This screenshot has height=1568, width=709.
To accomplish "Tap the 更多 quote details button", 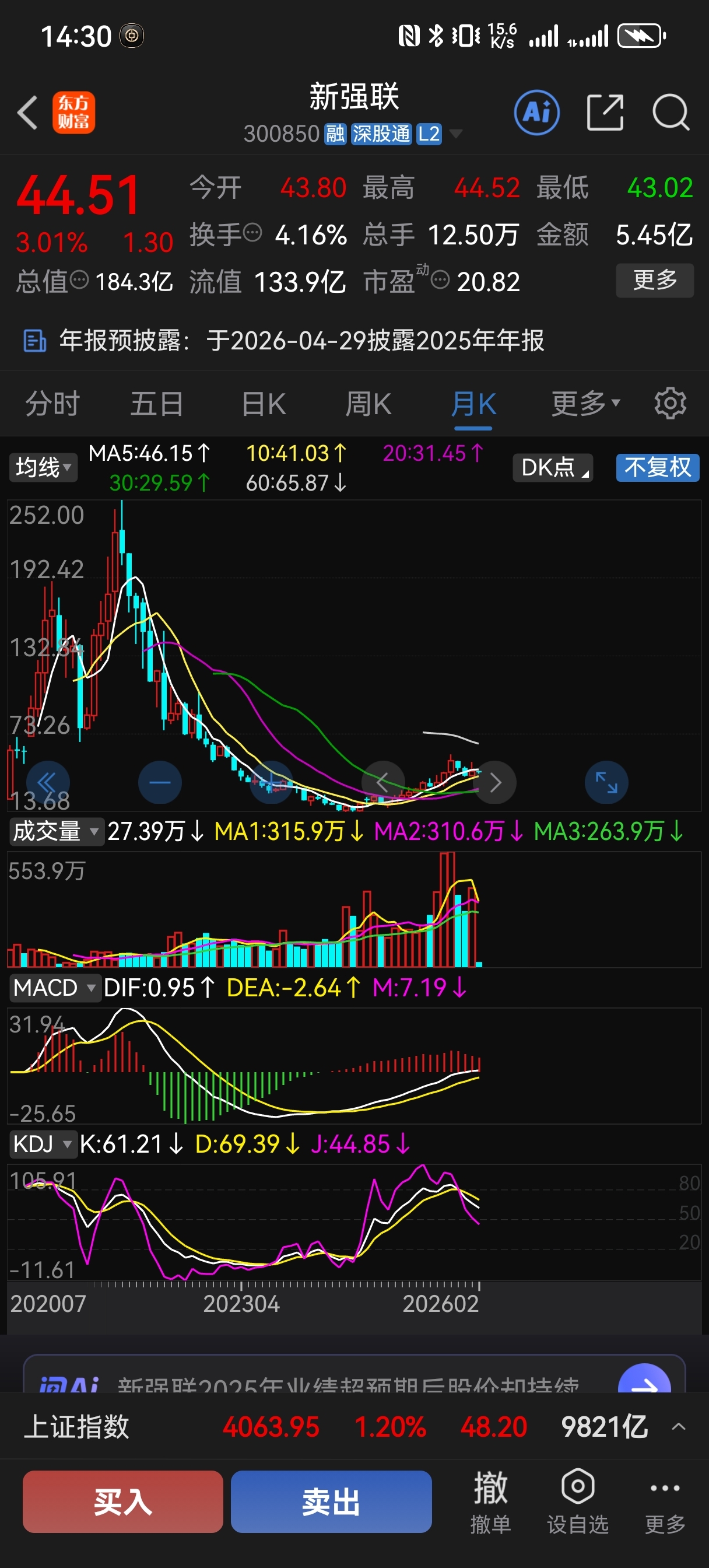I will pos(655,280).
